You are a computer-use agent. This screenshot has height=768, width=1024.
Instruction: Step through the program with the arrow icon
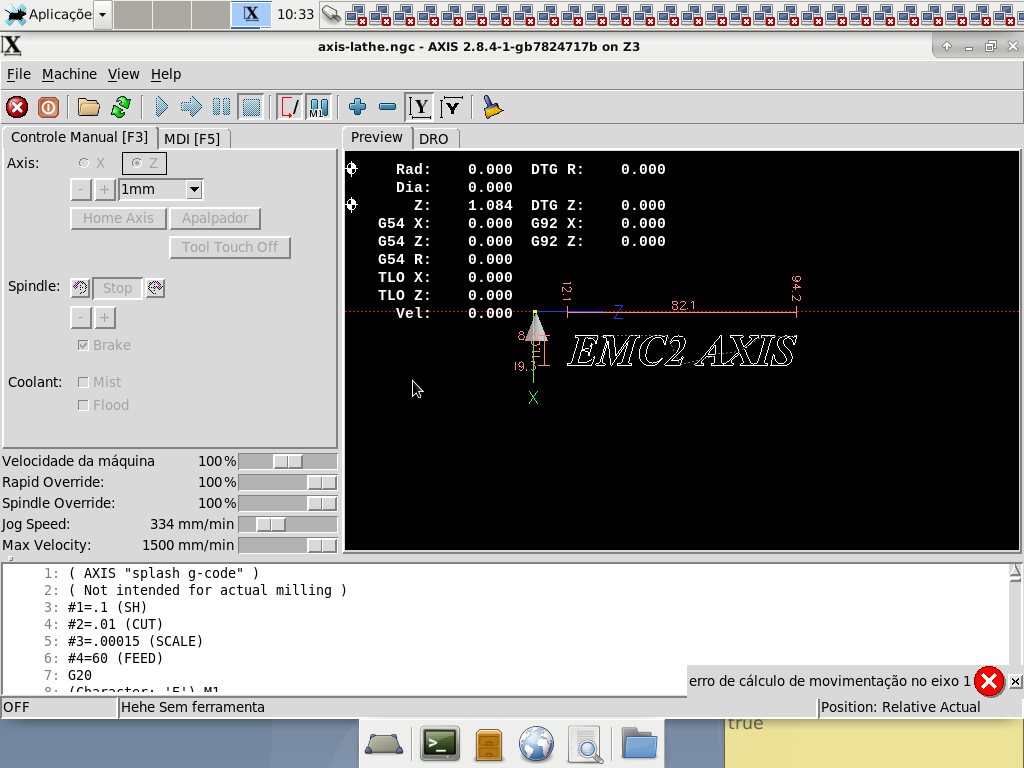[x=191, y=107]
